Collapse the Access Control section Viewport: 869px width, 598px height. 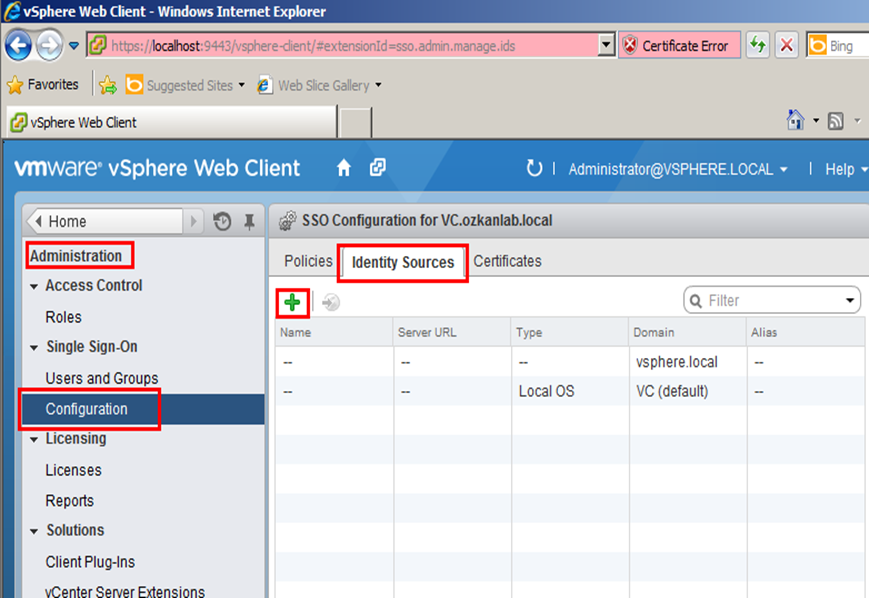(34, 287)
